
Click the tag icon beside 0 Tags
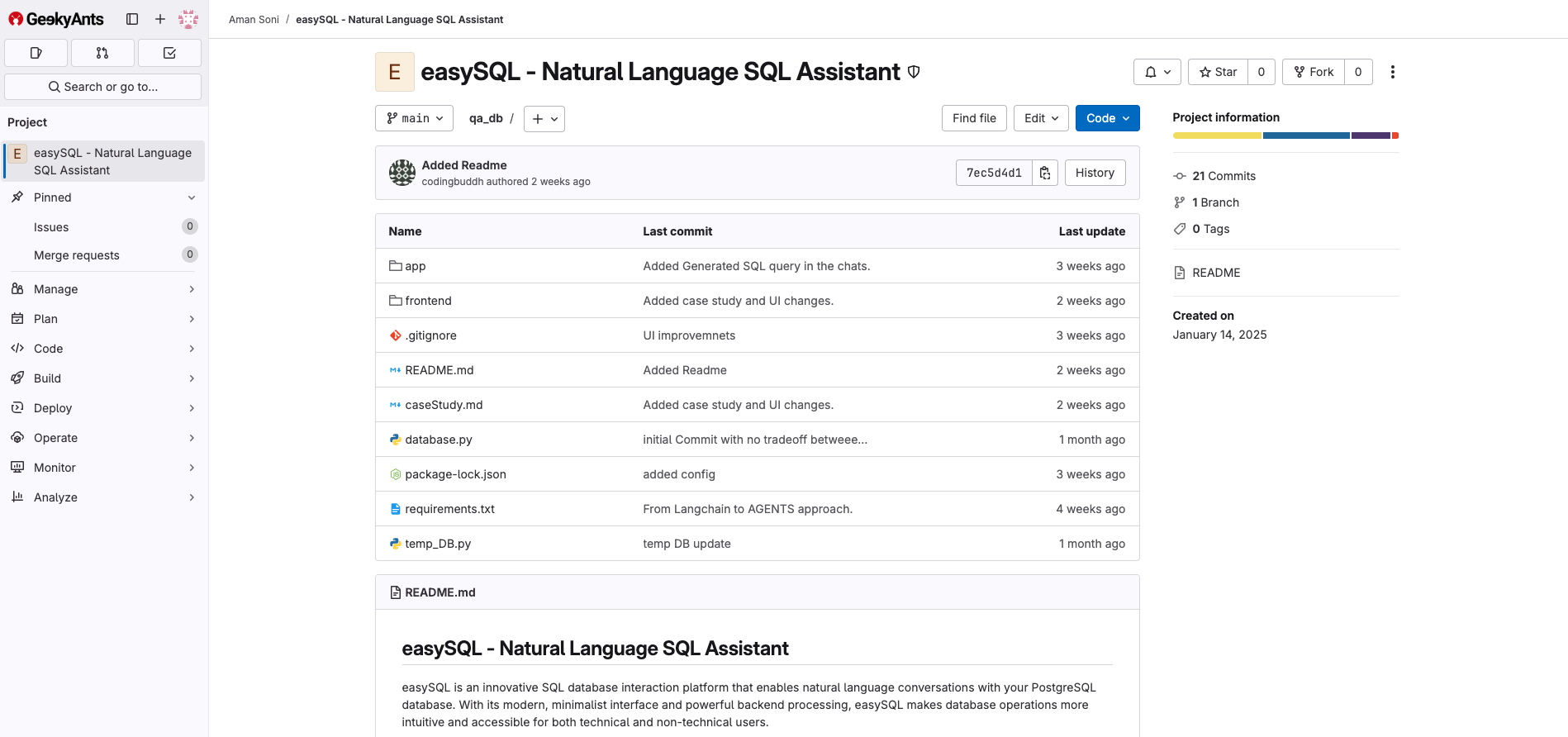pyautogui.click(x=1180, y=229)
